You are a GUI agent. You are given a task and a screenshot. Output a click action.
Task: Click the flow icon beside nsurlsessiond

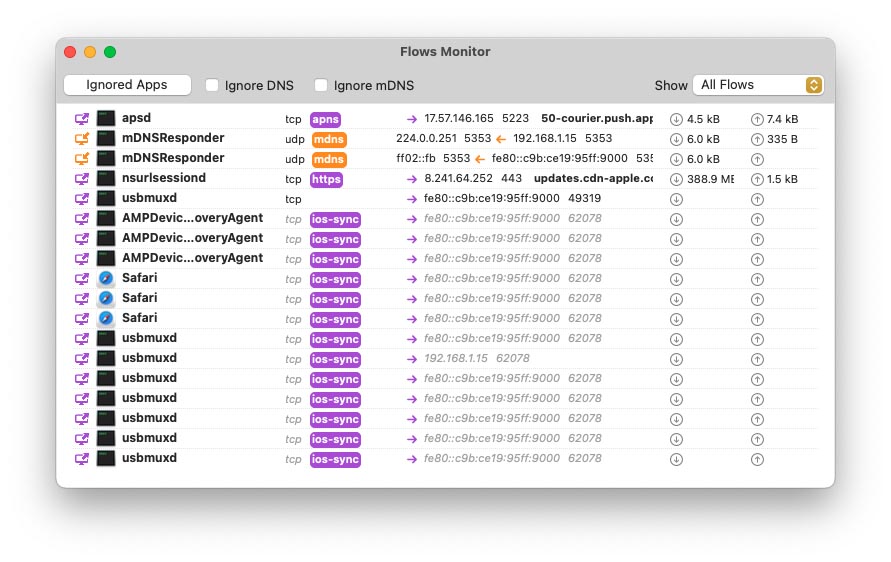click(x=82, y=178)
